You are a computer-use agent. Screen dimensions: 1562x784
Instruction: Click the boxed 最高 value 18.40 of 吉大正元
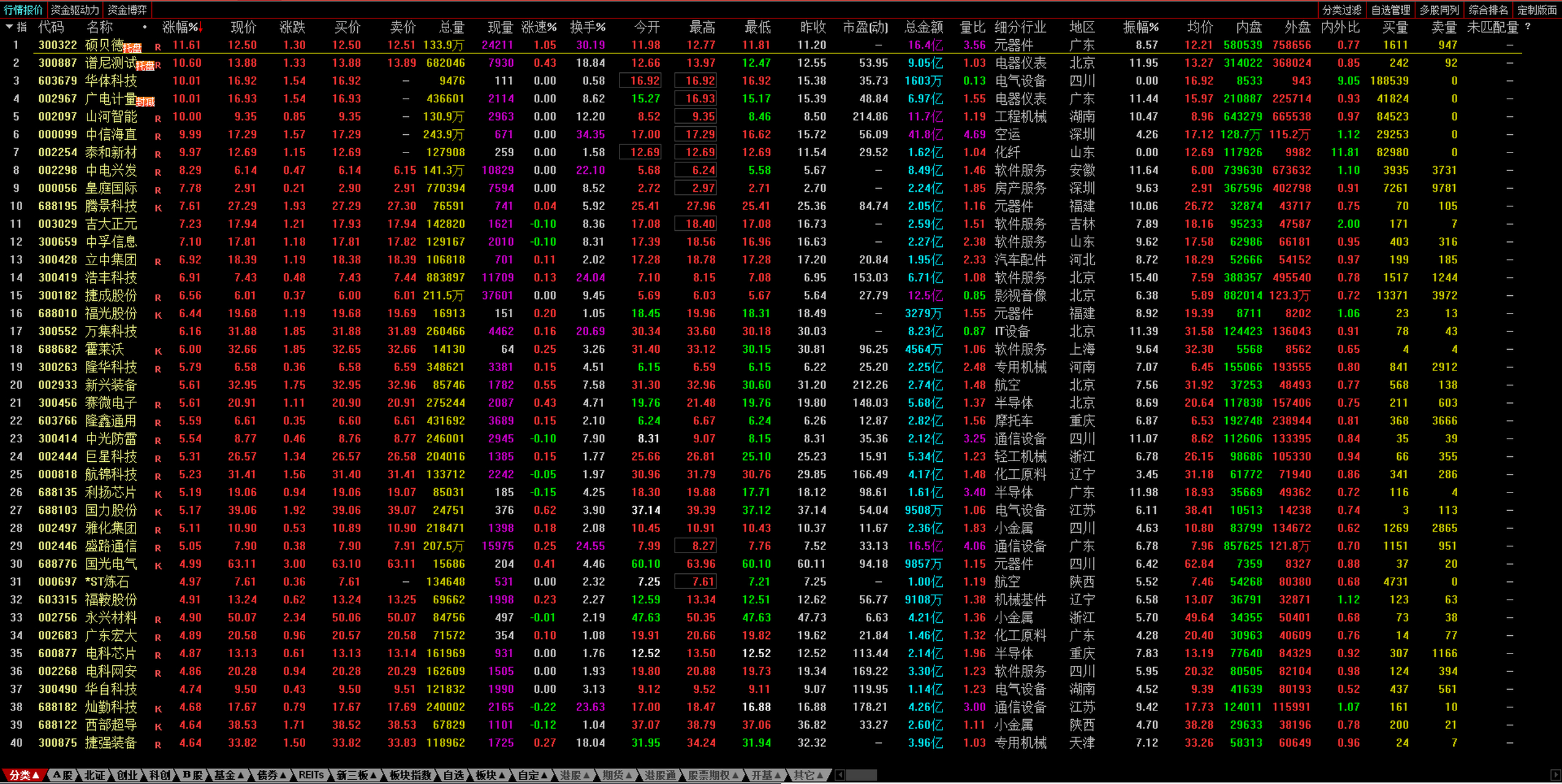pos(696,224)
